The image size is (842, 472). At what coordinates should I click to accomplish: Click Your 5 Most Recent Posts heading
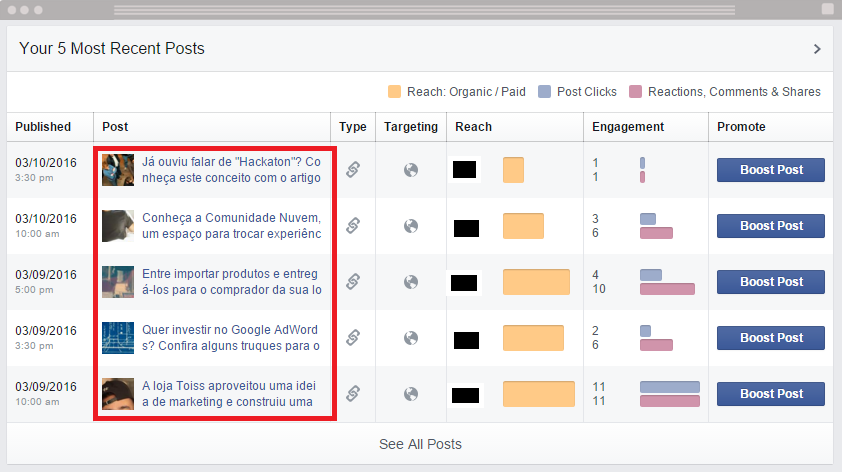click(x=112, y=48)
